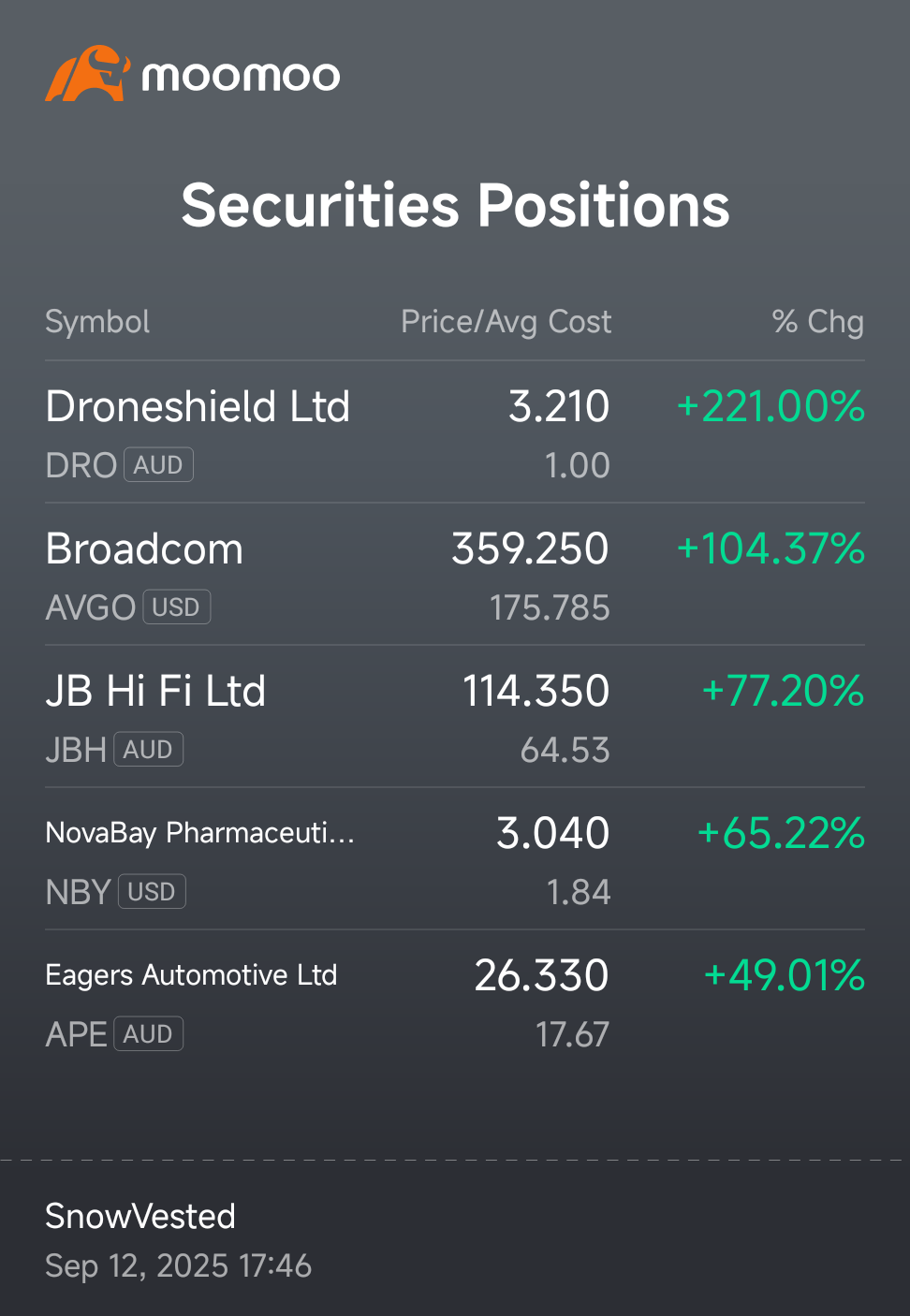The image size is (910, 1316).
Task: Open the Broadcom position row
Action: point(455,575)
